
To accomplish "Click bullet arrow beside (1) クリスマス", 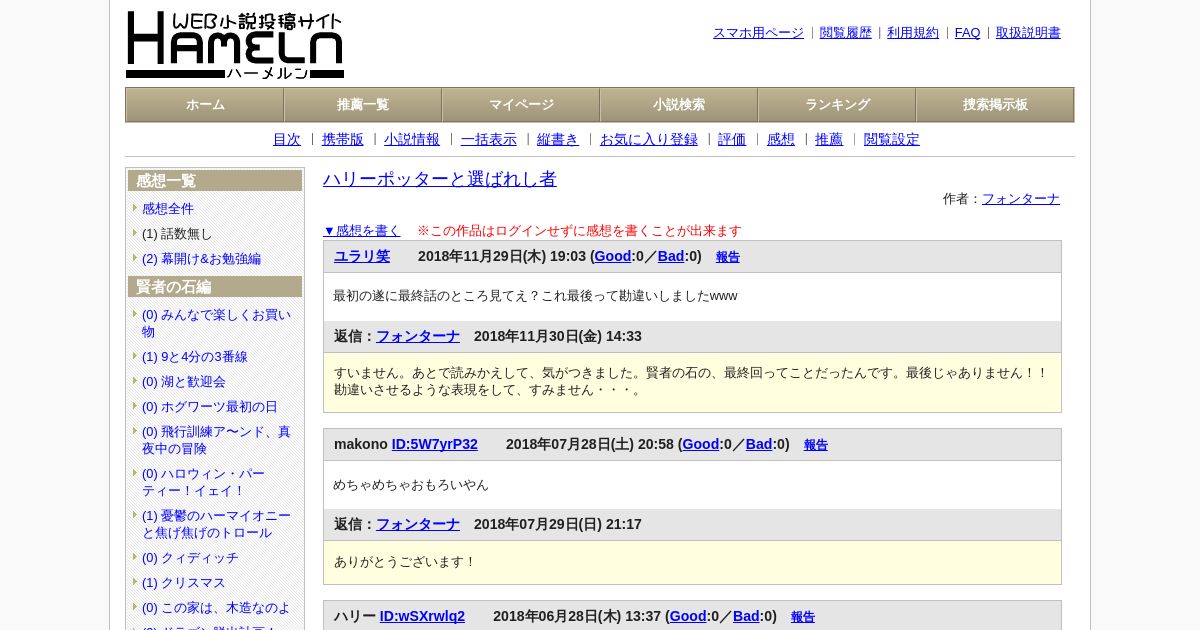I will click(x=135, y=582).
